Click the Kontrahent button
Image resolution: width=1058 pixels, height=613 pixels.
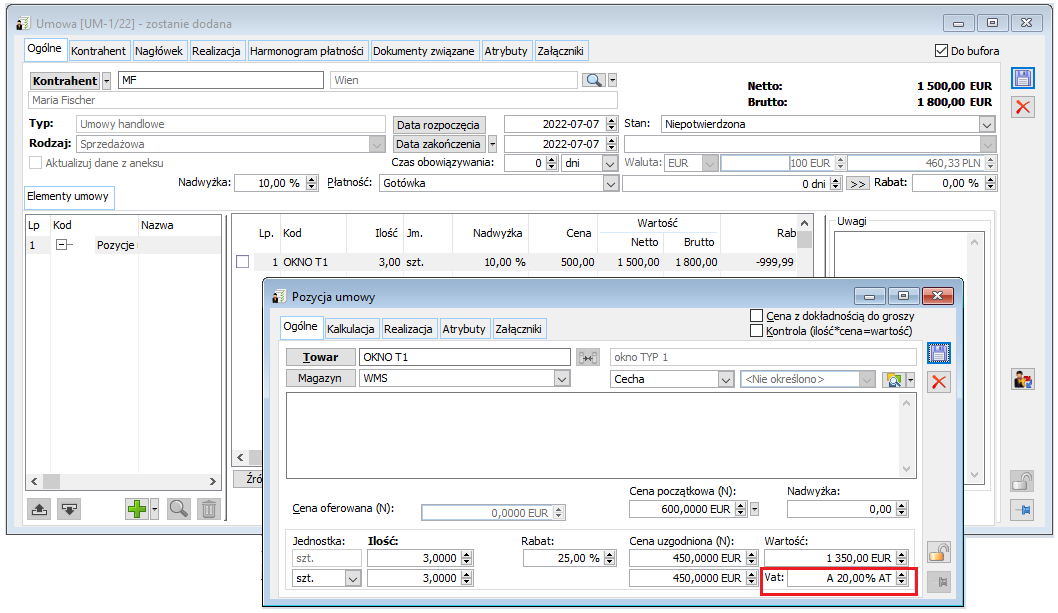pyautogui.click(x=65, y=80)
